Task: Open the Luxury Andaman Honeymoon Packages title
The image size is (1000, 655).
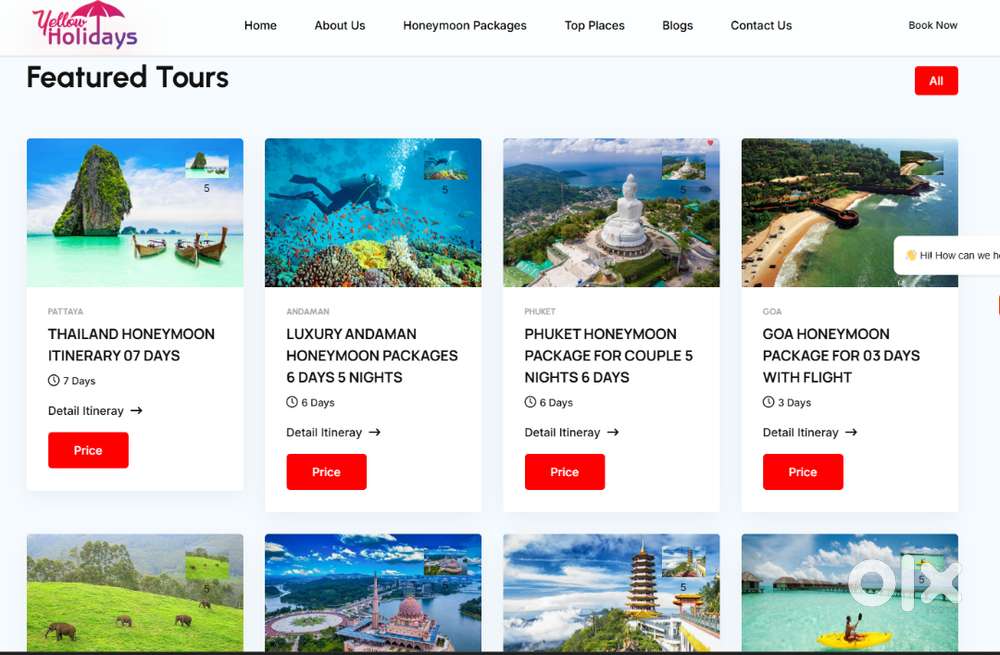Action: point(372,355)
